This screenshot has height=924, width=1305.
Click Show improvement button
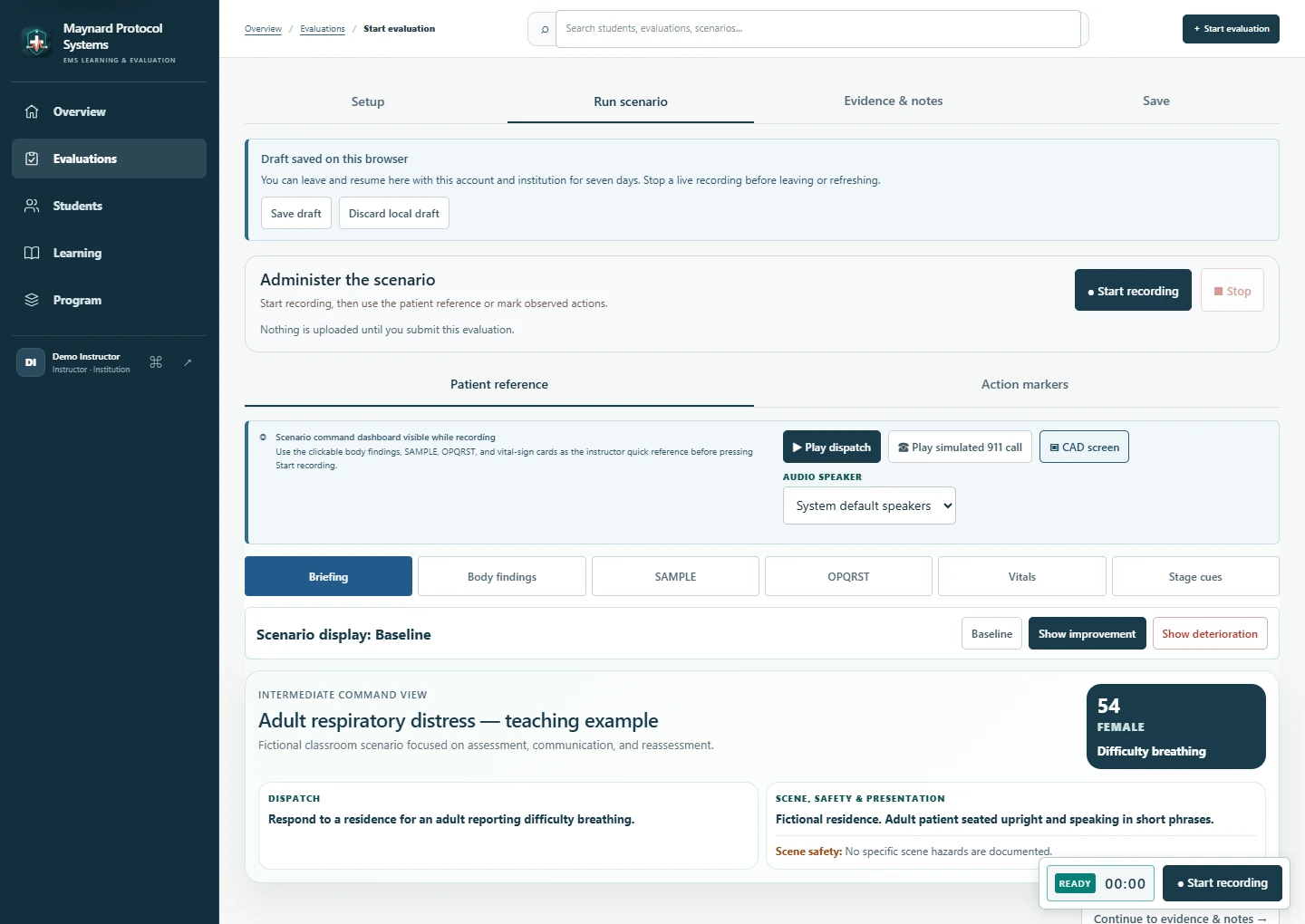click(1087, 633)
